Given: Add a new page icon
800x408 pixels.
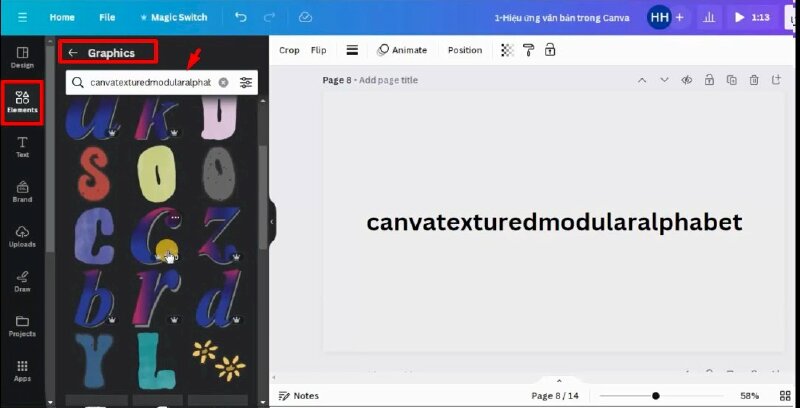Looking at the screenshot, I should click(776, 80).
